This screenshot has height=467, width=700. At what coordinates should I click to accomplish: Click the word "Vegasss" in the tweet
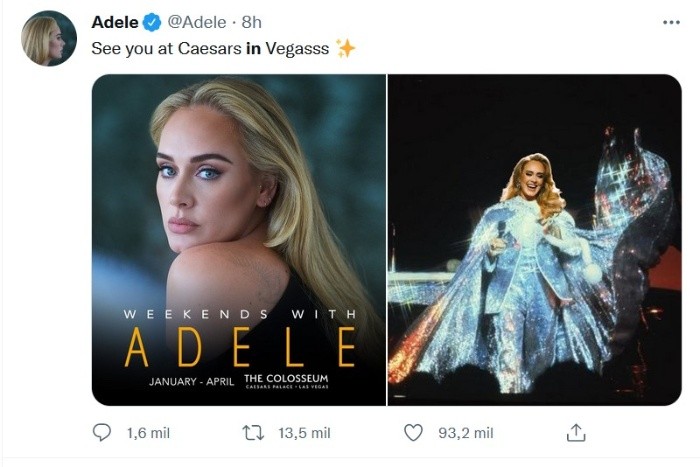pos(297,48)
